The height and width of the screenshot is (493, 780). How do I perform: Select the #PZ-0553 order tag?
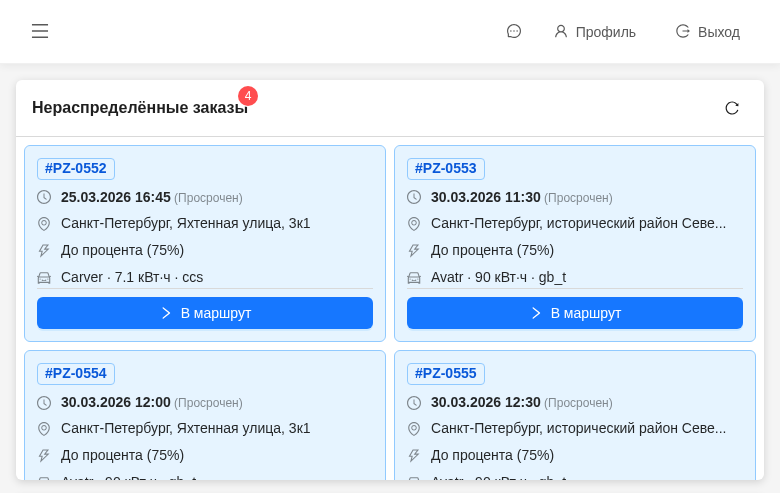[x=446, y=168]
